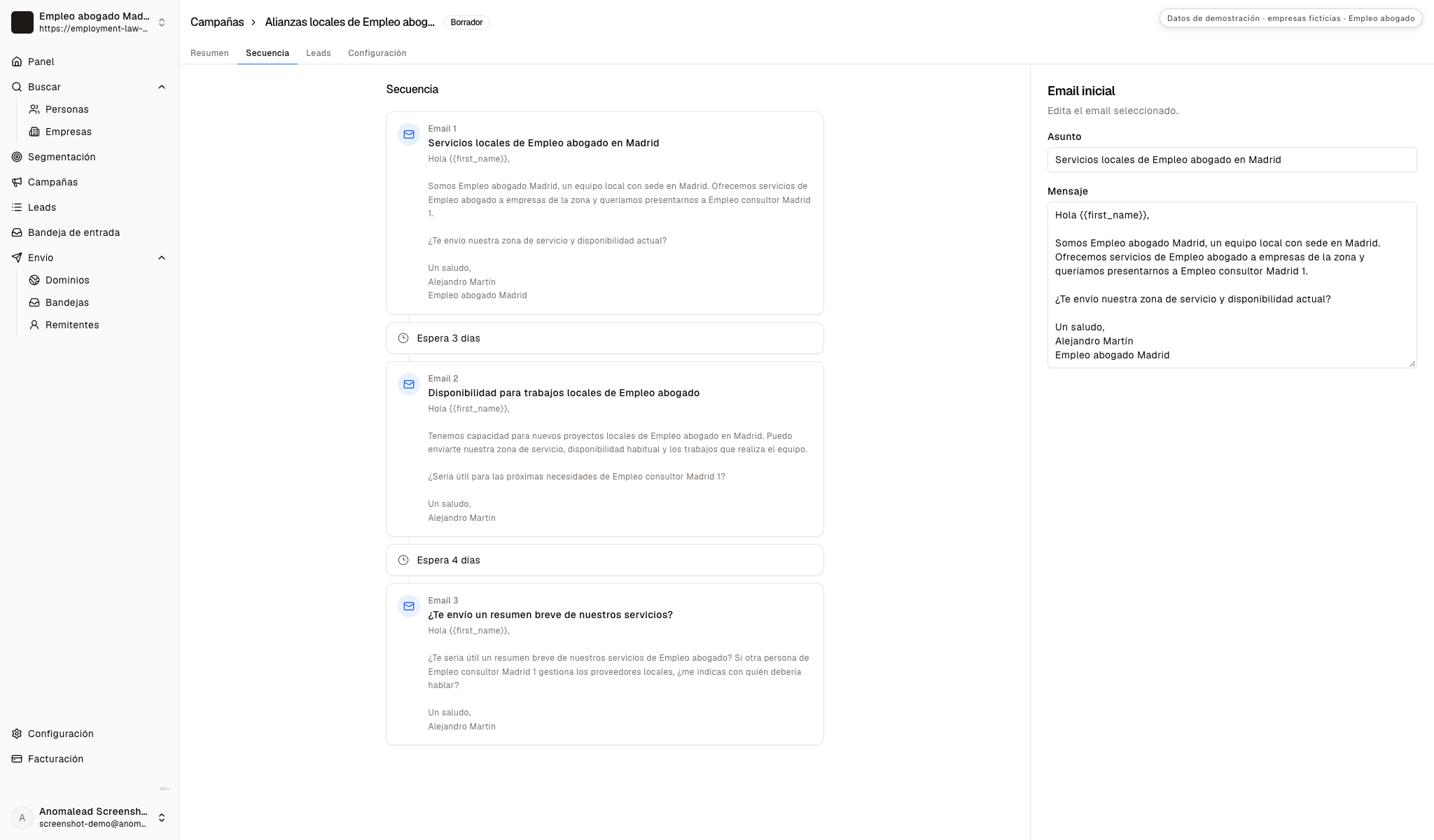Click the Email 3 envelope icon
Viewport: 1434px width, 840px height.
[409, 606]
